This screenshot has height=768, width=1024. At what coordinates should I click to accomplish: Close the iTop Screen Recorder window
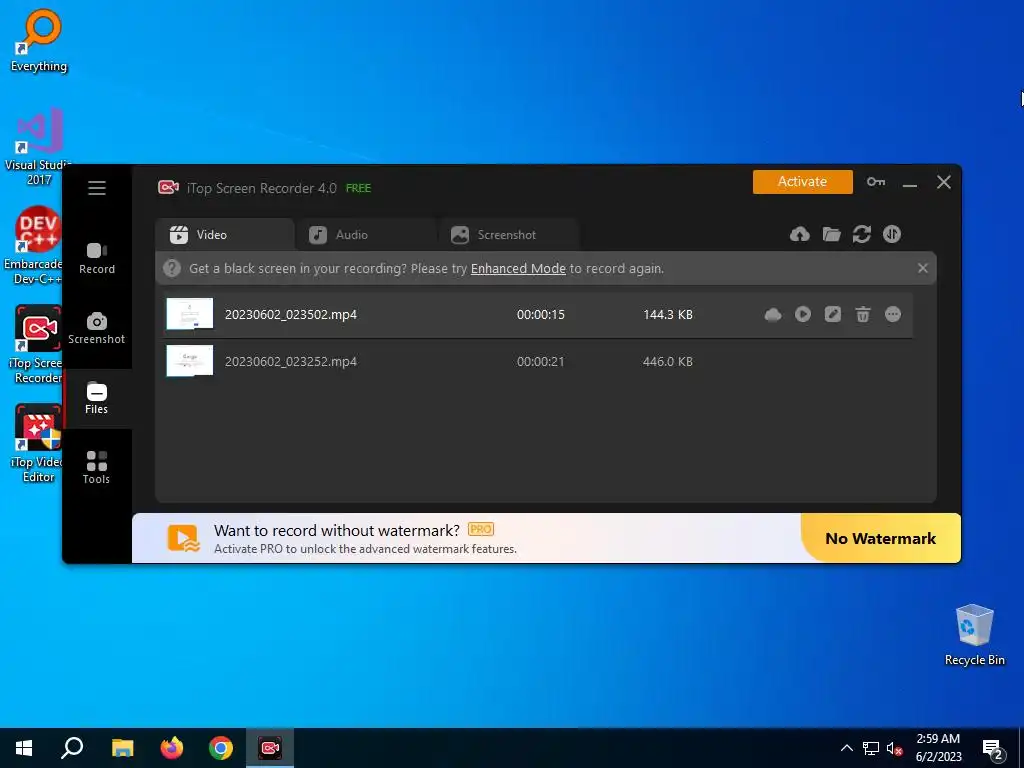coord(944,182)
